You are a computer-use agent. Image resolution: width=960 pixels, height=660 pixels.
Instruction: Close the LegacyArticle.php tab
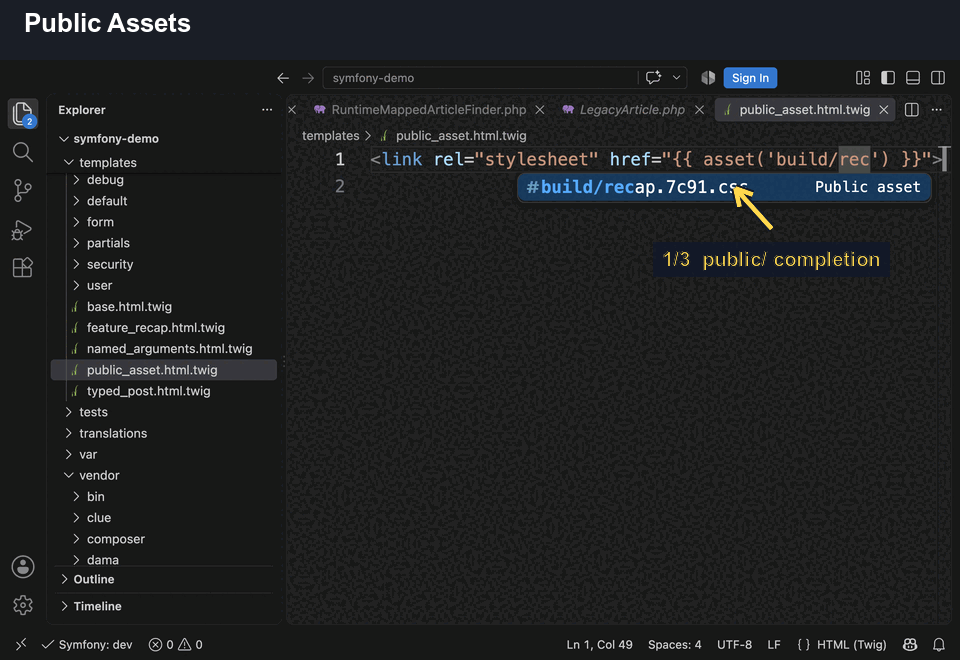click(699, 110)
